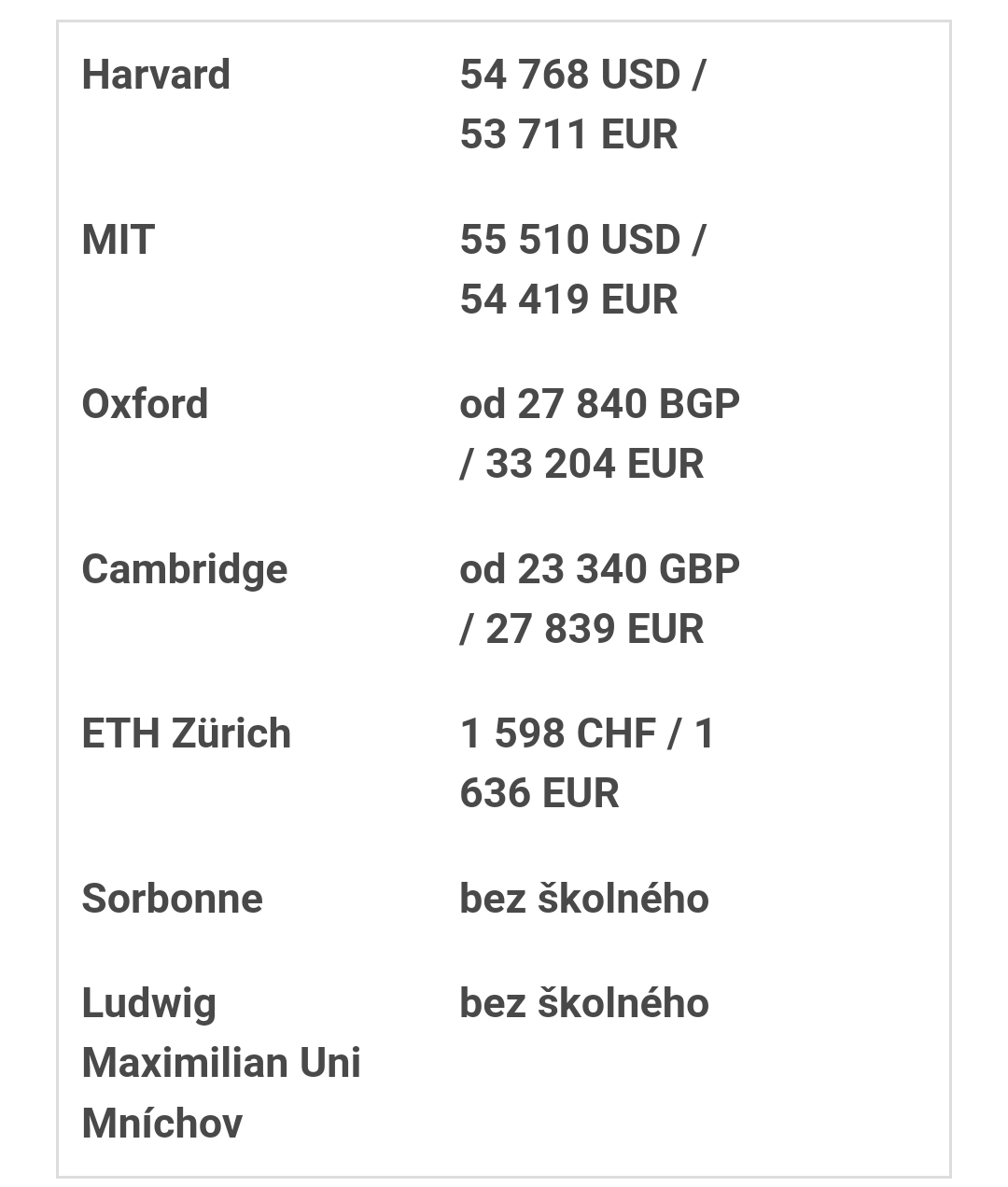Click Cambridge's 27 839 EUR value
This screenshot has width=1008, height=1187.
594,629
